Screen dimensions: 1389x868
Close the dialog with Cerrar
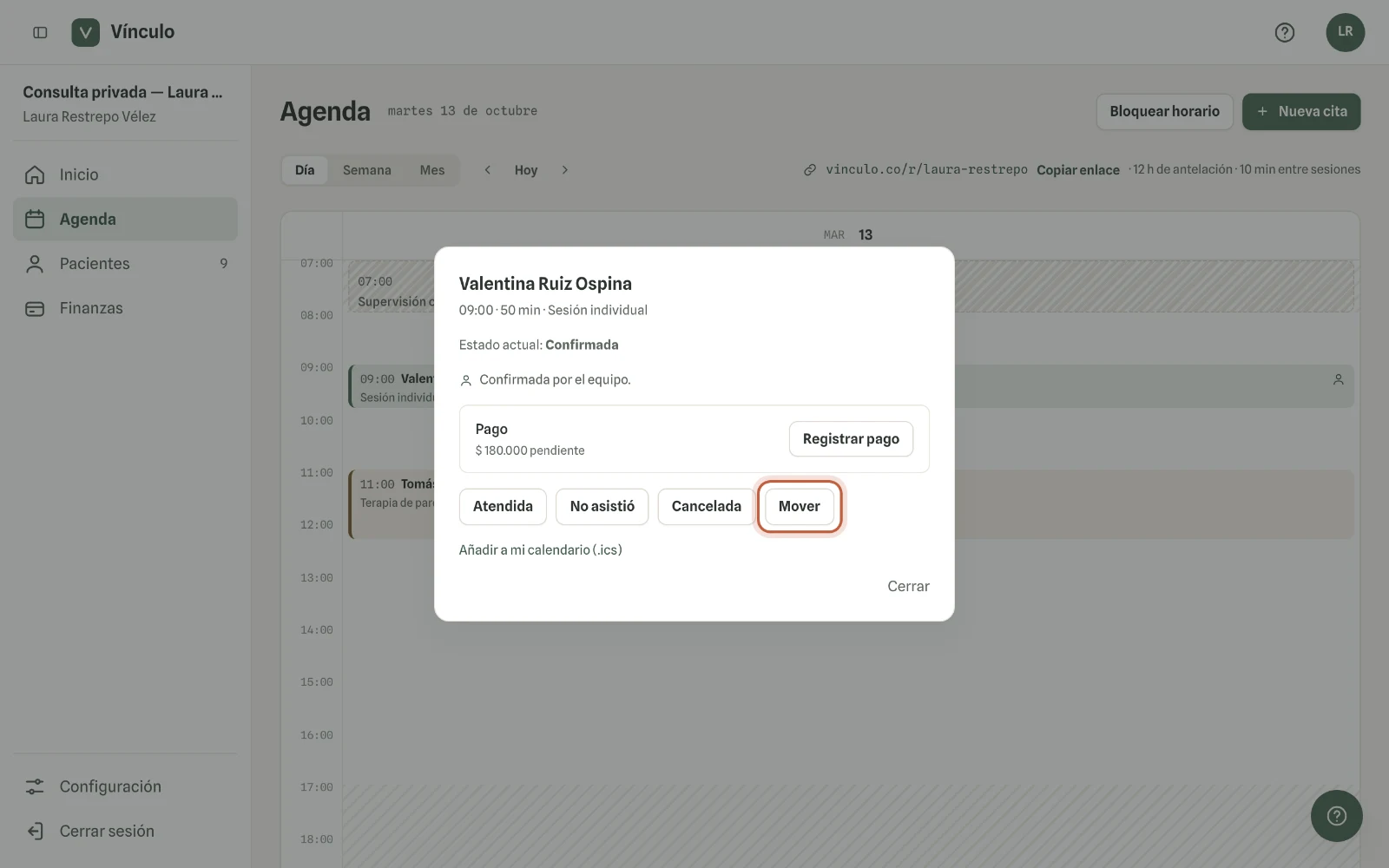pyautogui.click(x=908, y=587)
